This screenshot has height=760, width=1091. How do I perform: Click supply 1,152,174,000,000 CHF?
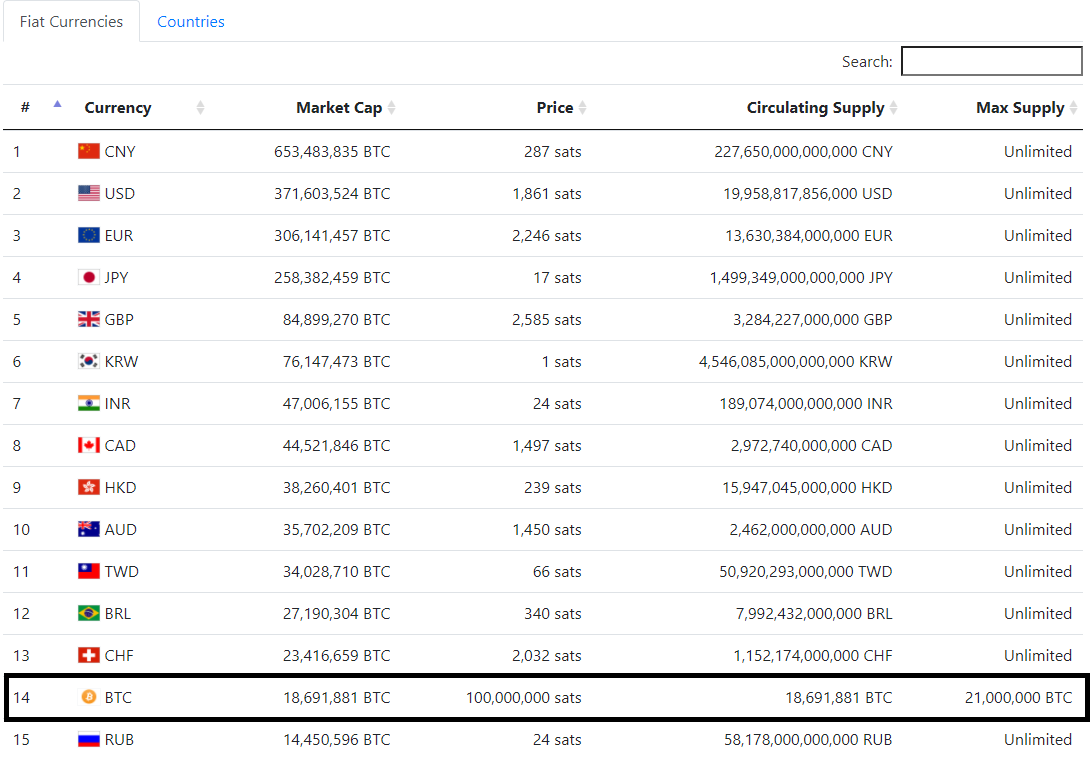coord(813,656)
